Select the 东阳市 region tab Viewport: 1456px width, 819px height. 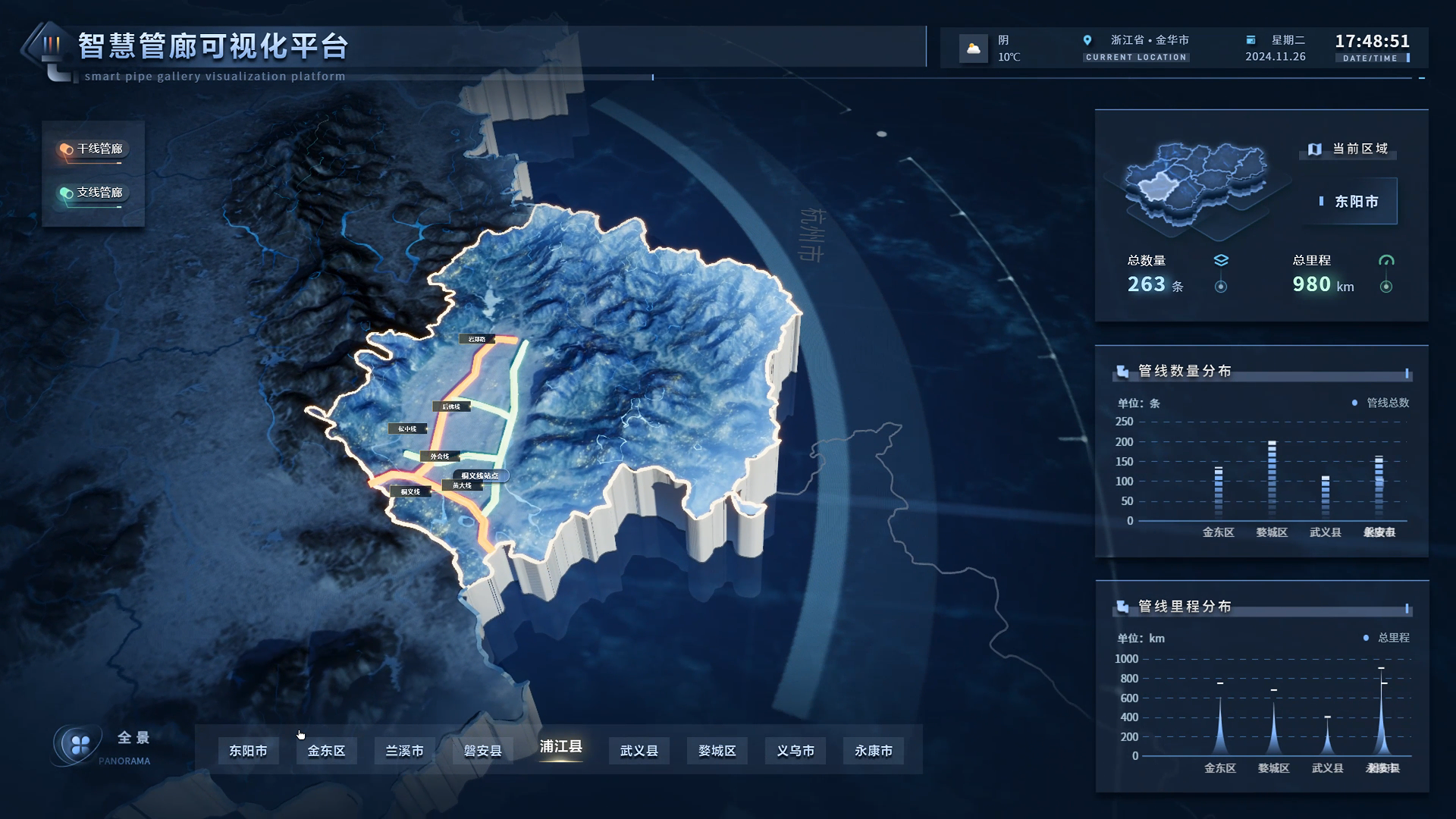tap(249, 751)
